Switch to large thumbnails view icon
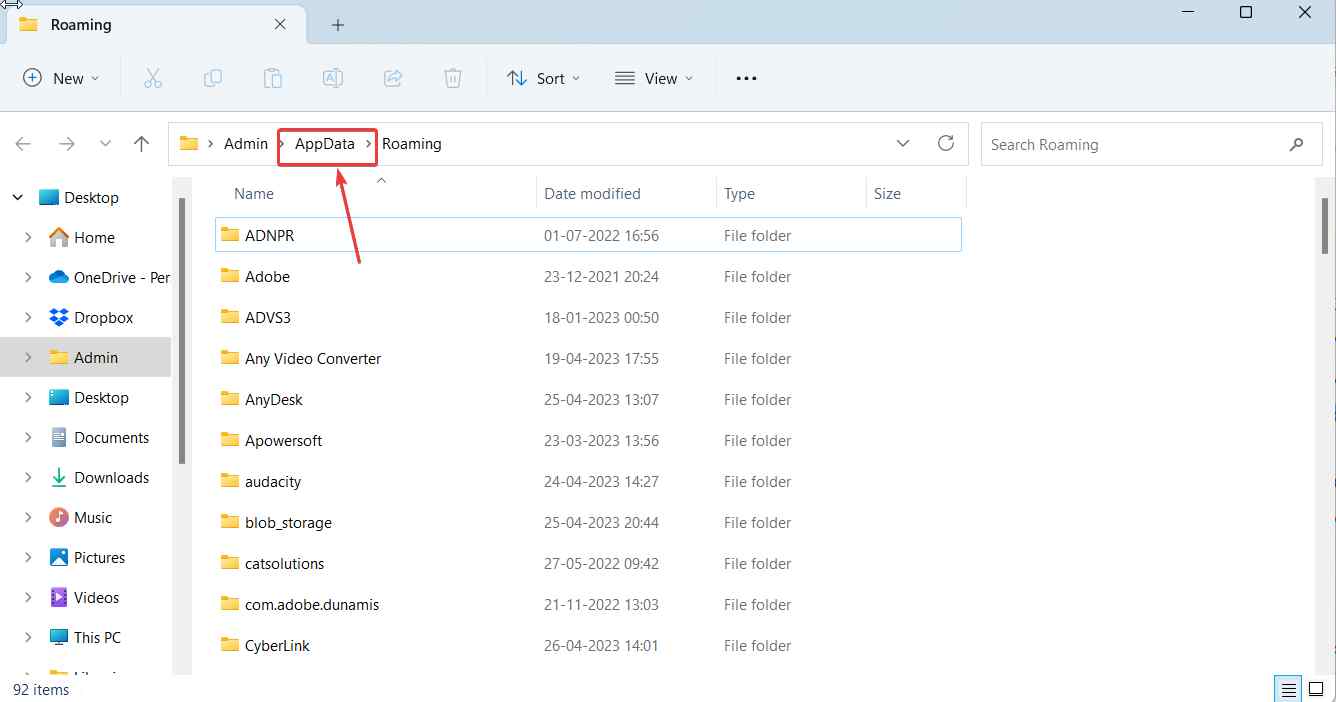The height and width of the screenshot is (702, 1336). coord(1316,689)
